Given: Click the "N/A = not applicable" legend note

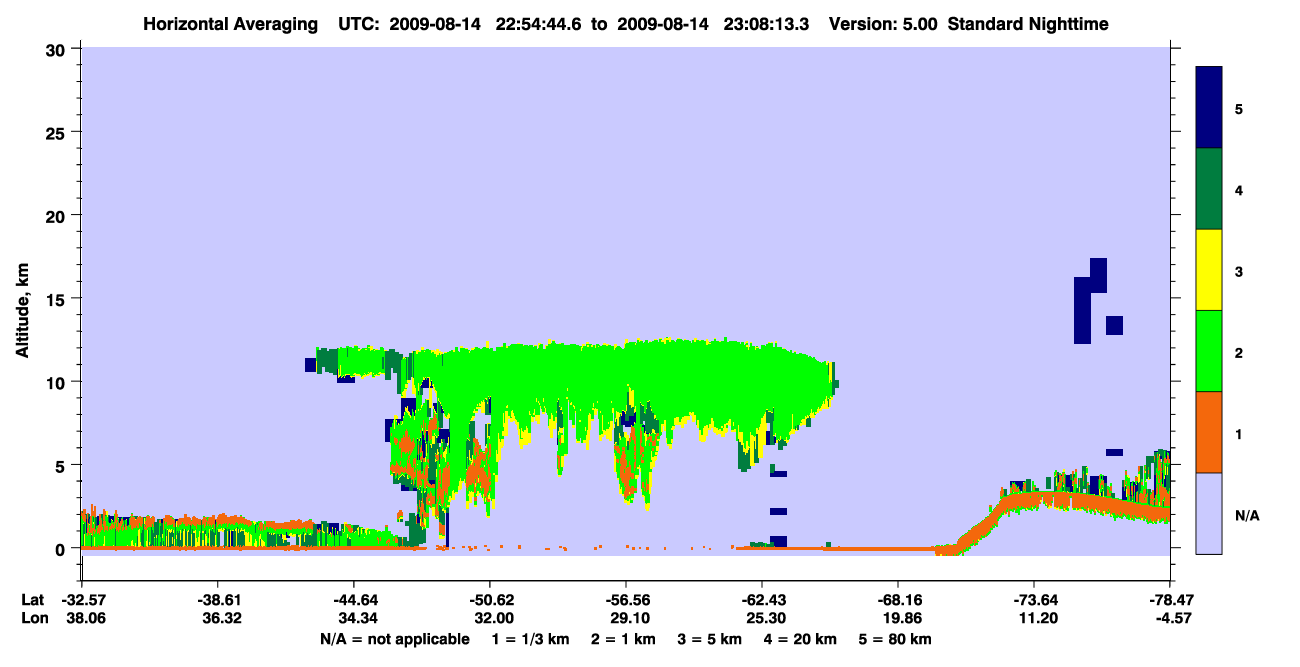Looking at the screenshot, I should (394, 639).
